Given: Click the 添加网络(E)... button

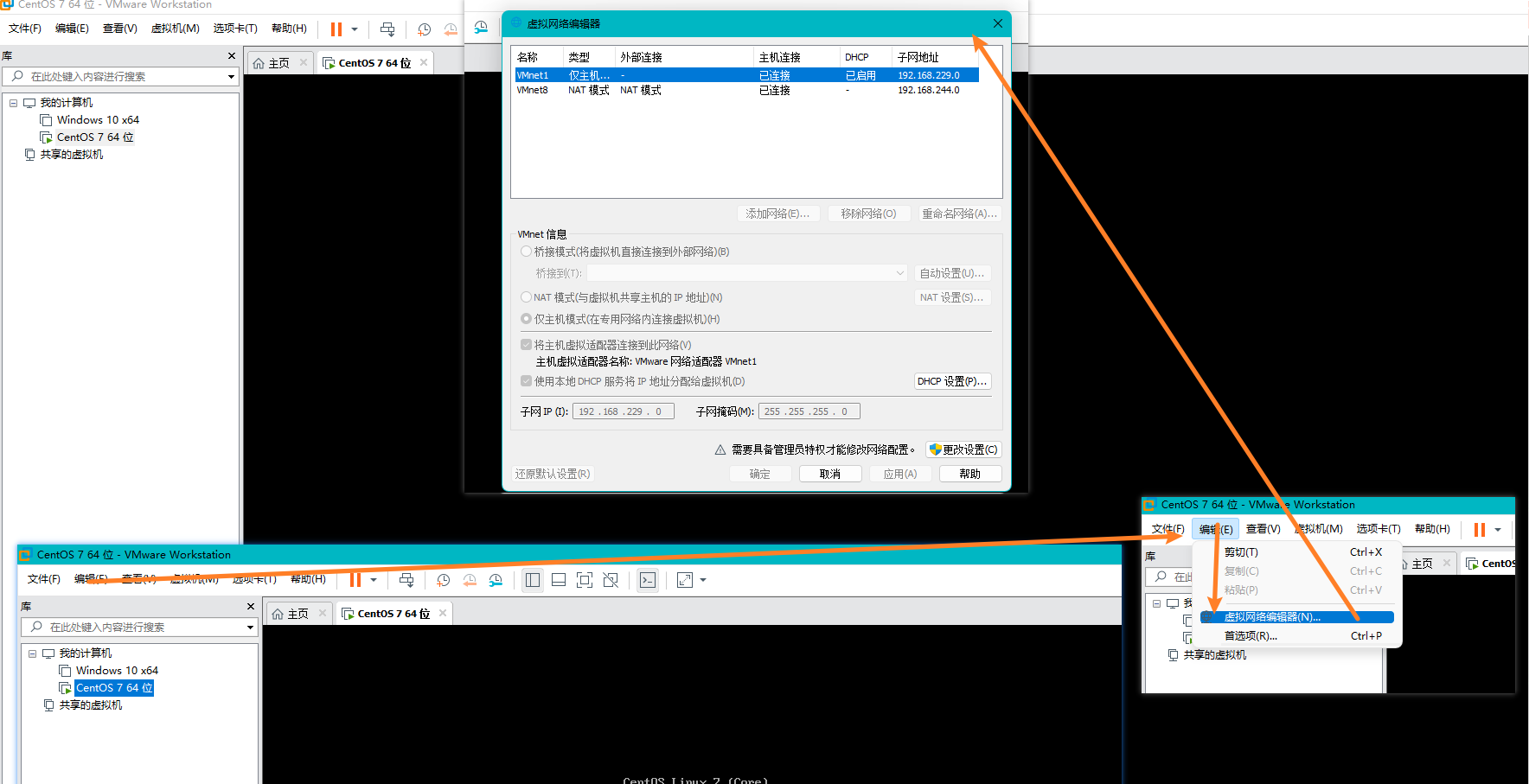Looking at the screenshot, I should (777, 214).
